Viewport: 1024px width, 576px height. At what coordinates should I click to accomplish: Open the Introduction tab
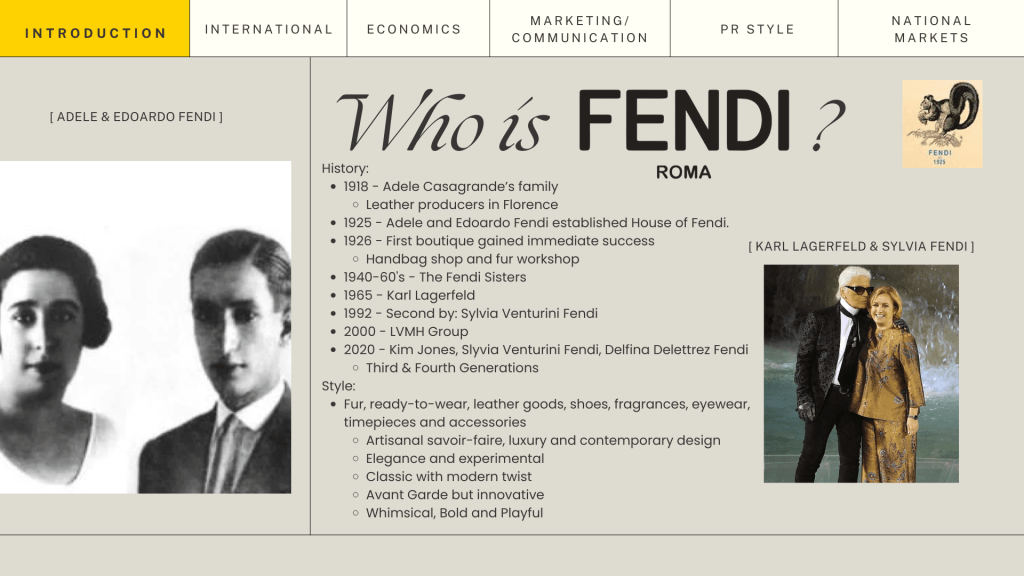click(x=95, y=32)
